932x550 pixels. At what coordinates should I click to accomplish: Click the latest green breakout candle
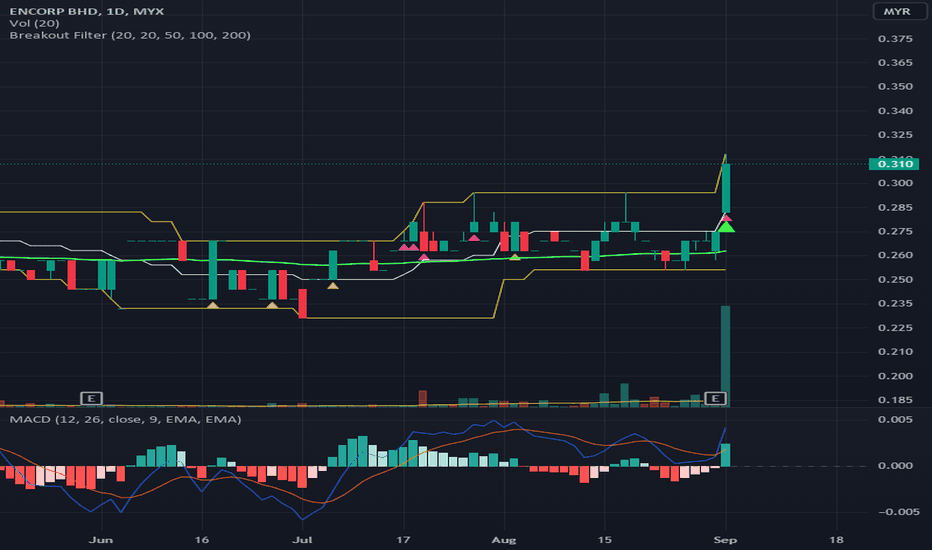(x=726, y=187)
